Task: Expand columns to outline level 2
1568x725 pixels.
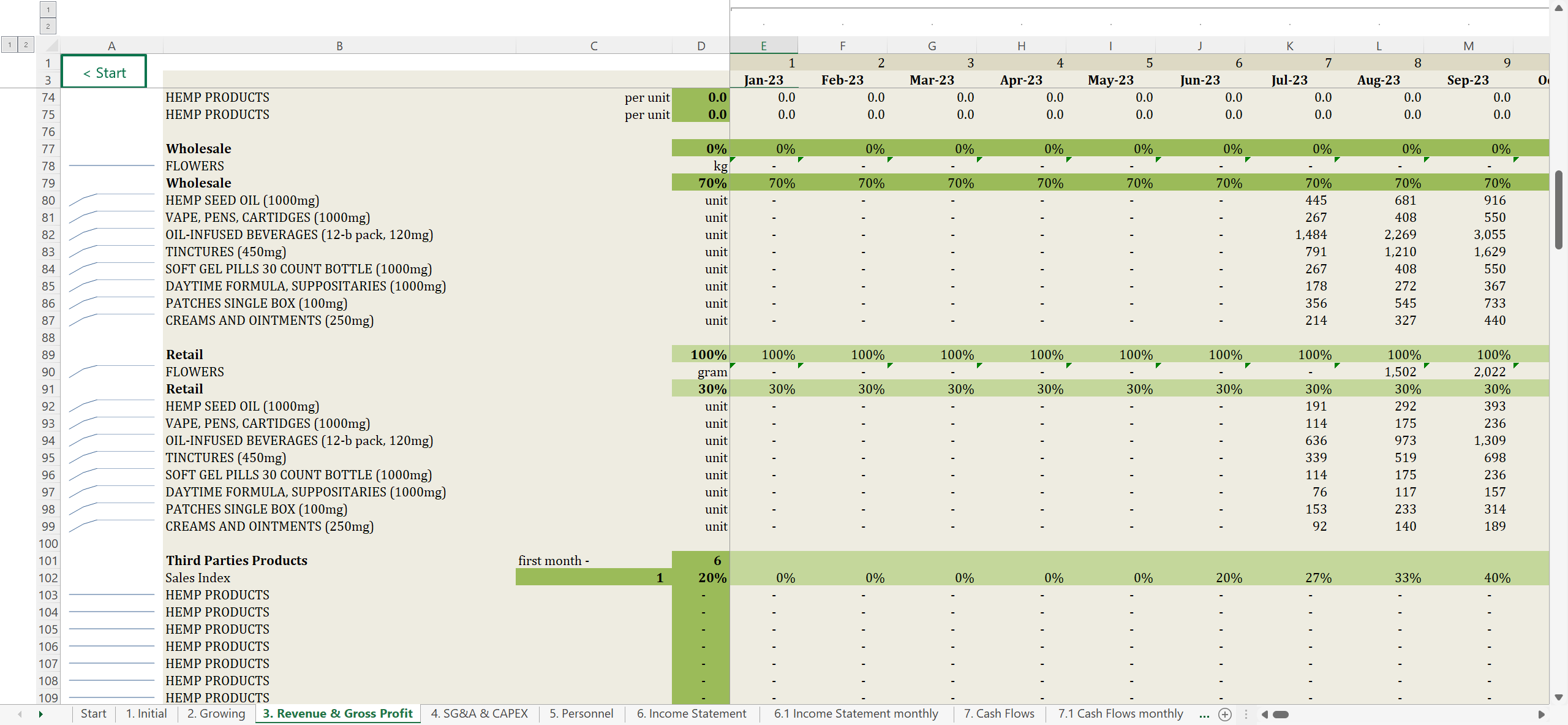Action: (x=48, y=26)
